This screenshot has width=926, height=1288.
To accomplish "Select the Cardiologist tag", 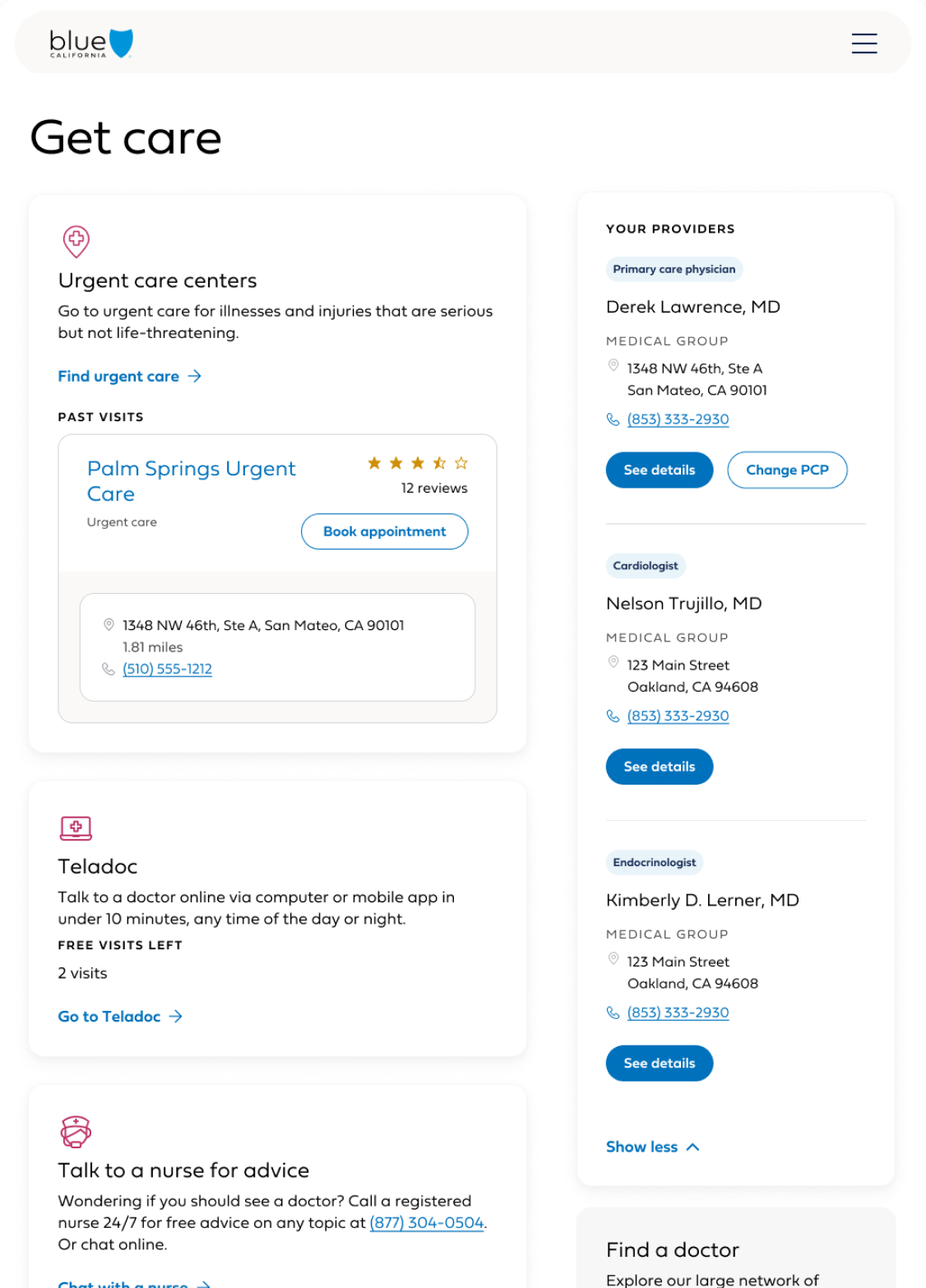I will coord(646,566).
